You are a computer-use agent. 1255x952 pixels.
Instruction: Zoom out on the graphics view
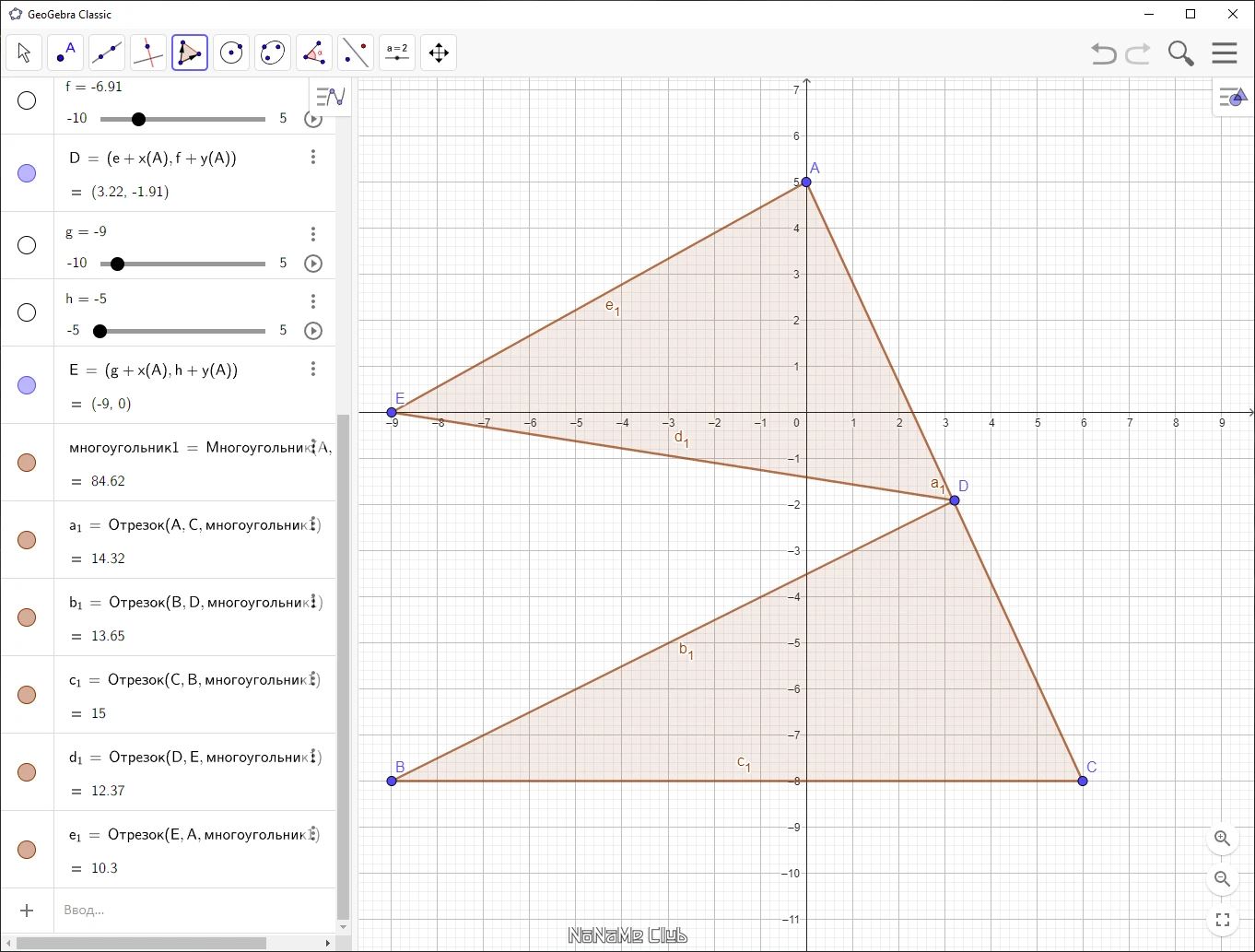[x=1223, y=879]
